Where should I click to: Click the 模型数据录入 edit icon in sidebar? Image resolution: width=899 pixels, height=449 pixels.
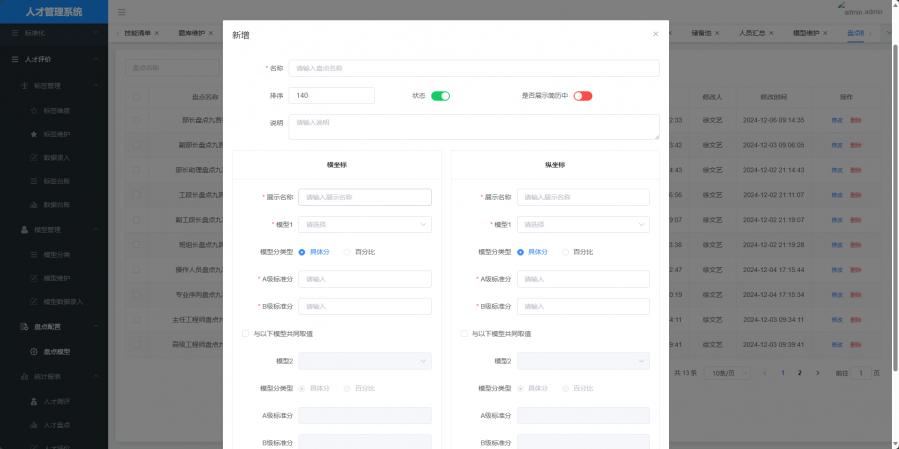(33, 301)
